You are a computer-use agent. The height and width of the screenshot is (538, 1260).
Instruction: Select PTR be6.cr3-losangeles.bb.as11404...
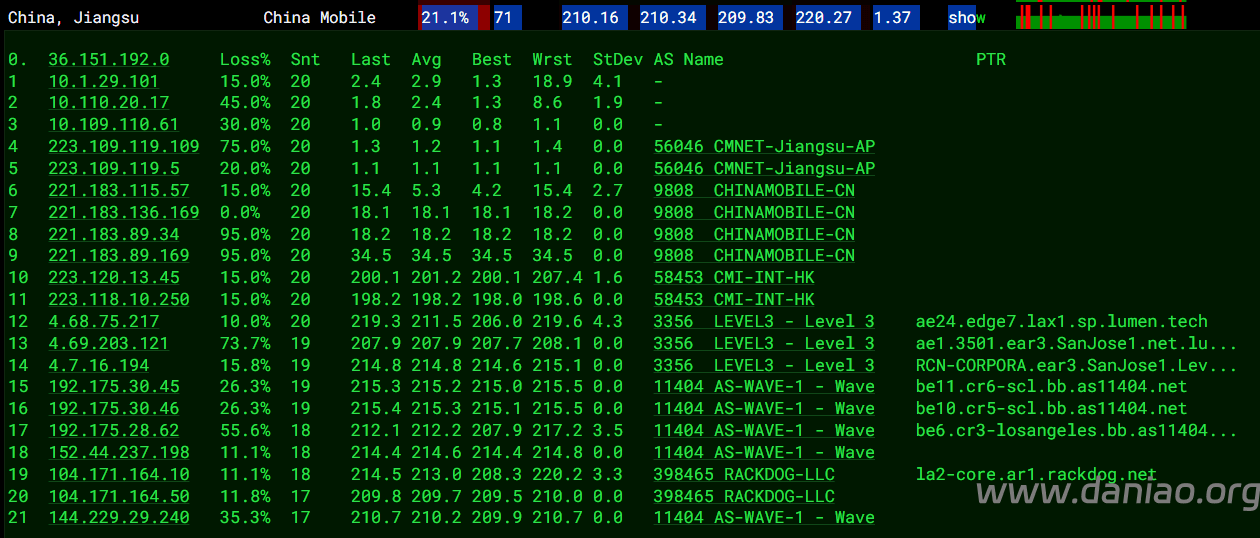1077,431
